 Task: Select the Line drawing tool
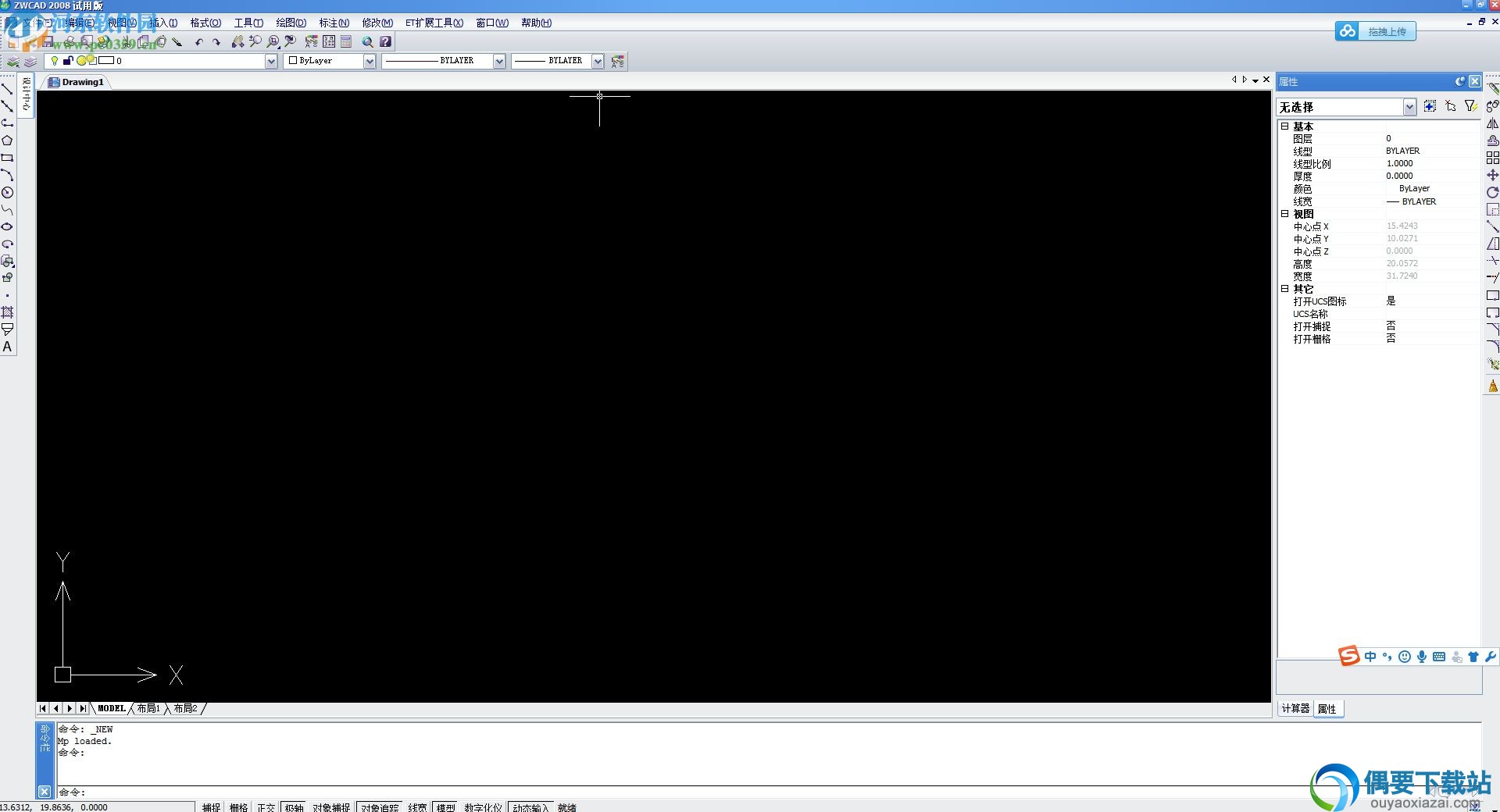[7, 89]
